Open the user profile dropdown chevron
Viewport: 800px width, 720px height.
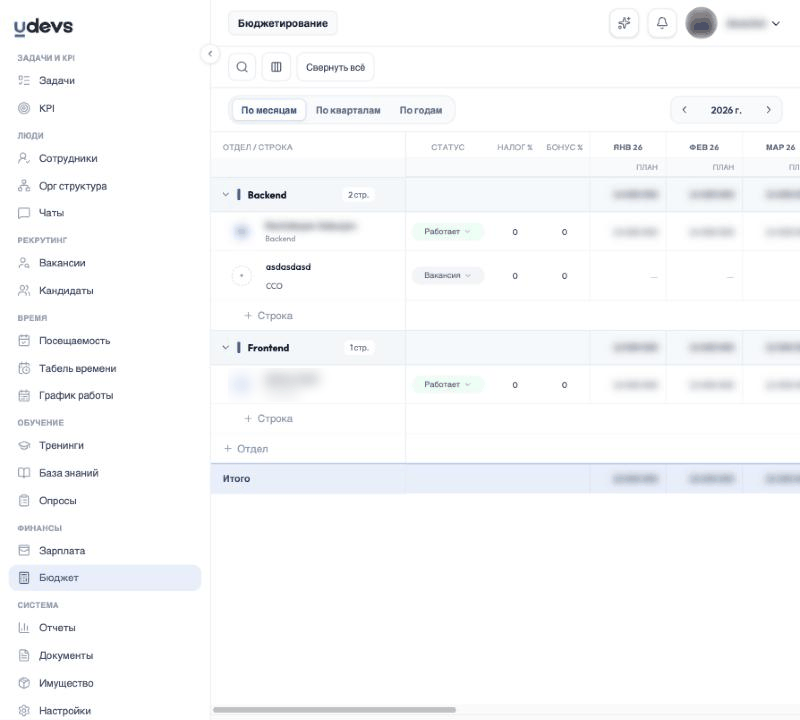(776, 23)
